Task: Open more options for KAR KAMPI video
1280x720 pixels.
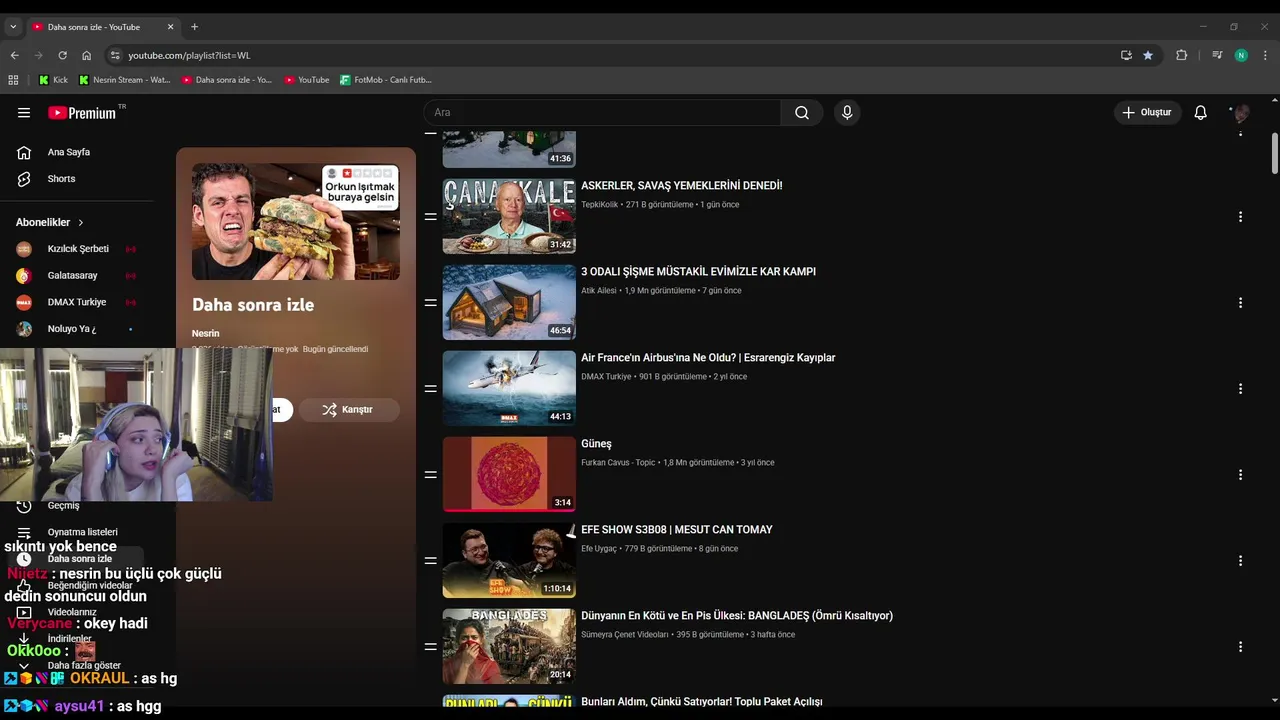Action: pos(1240,303)
